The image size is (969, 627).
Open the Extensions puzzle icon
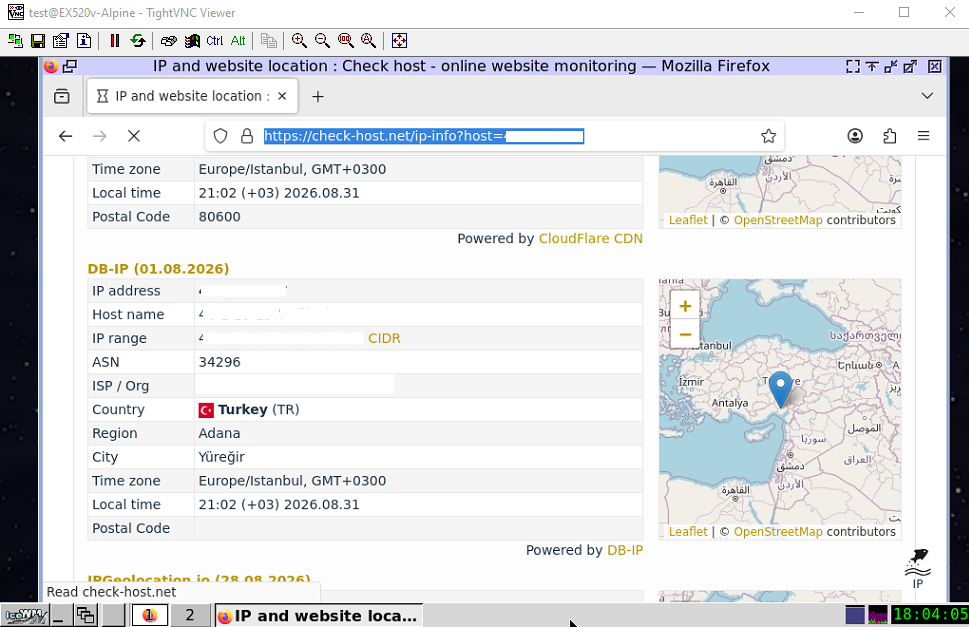(889, 136)
